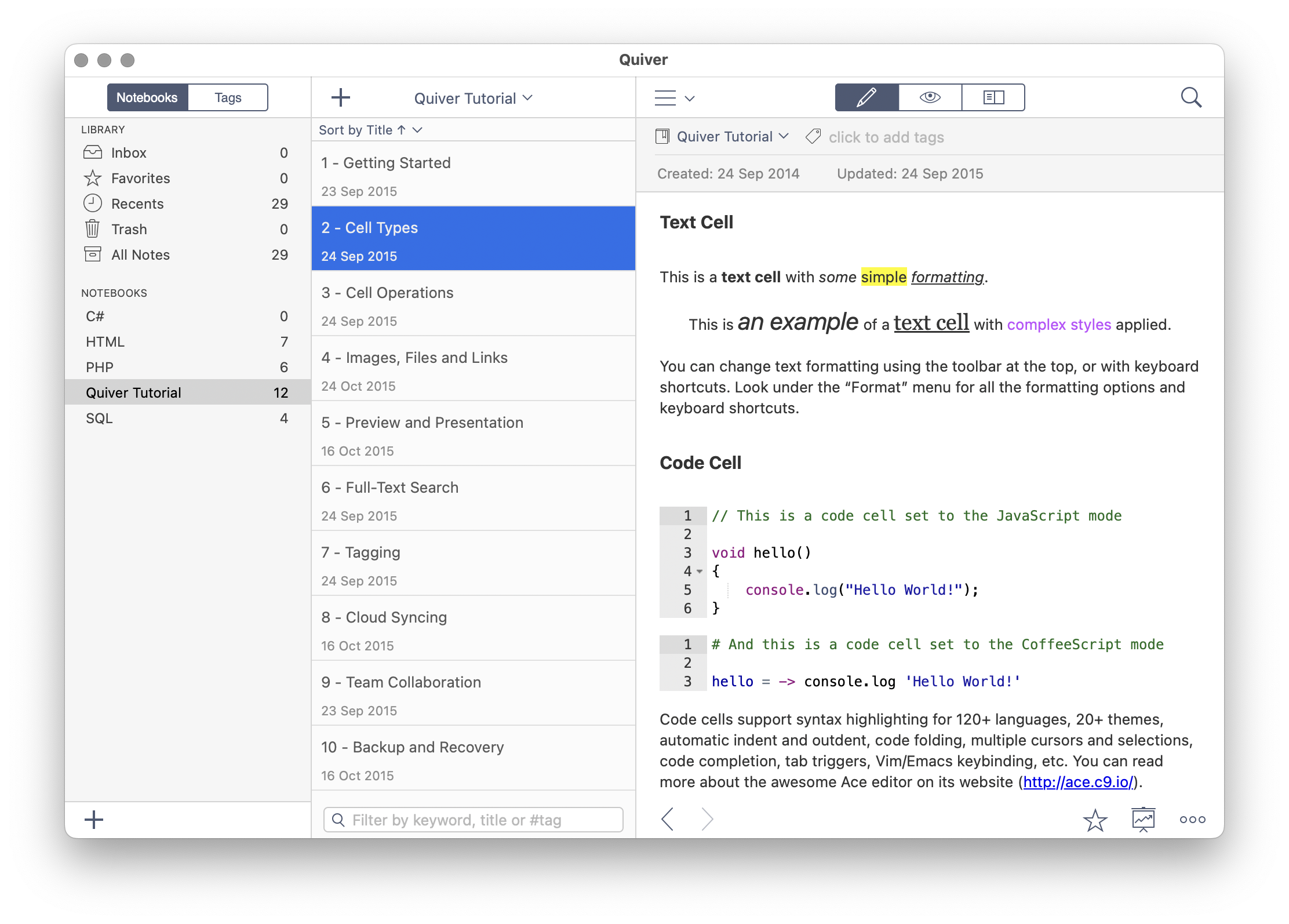Select the Tags tab

click(228, 97)
